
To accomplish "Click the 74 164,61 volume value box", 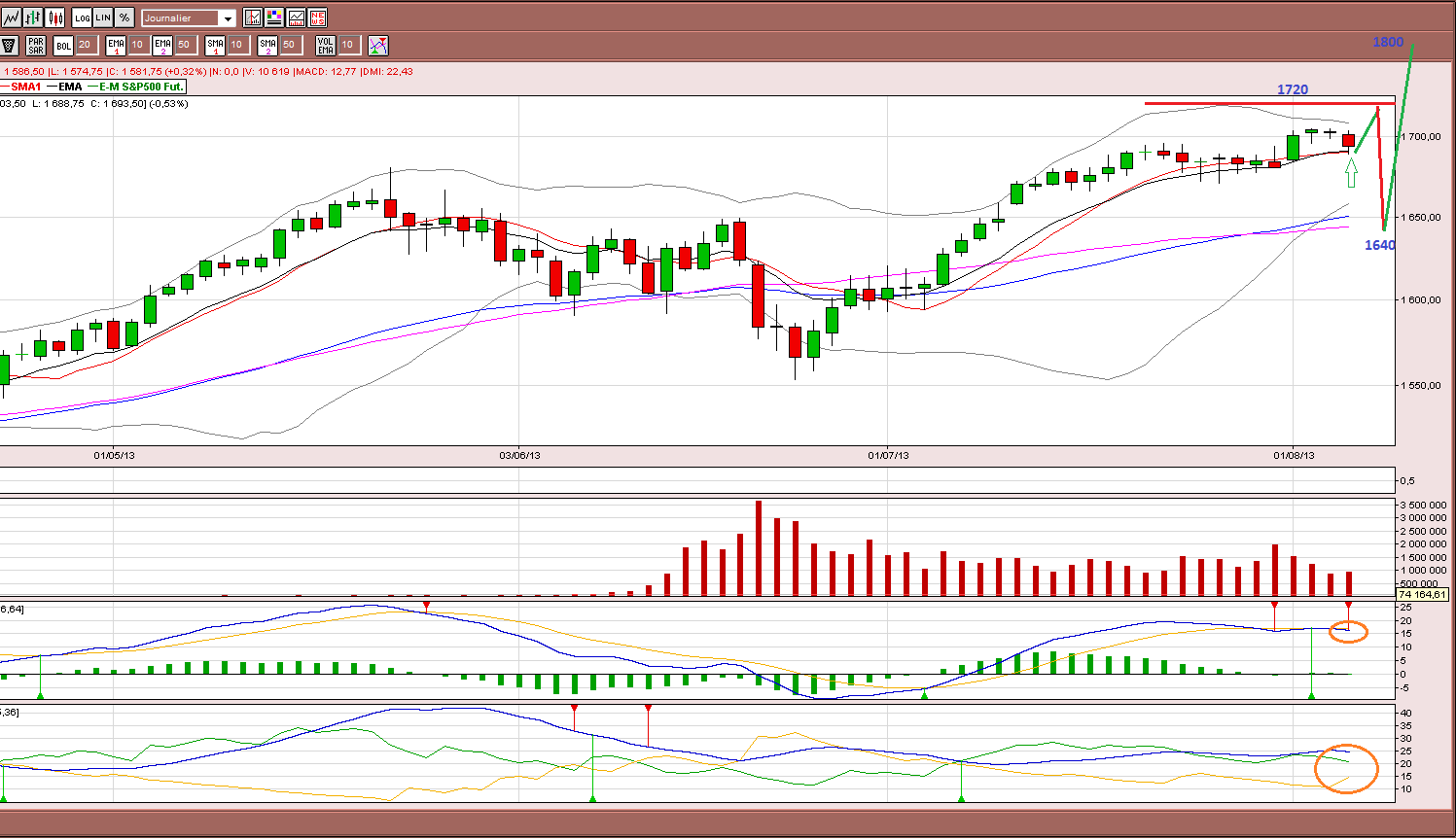I will 1423,594.
